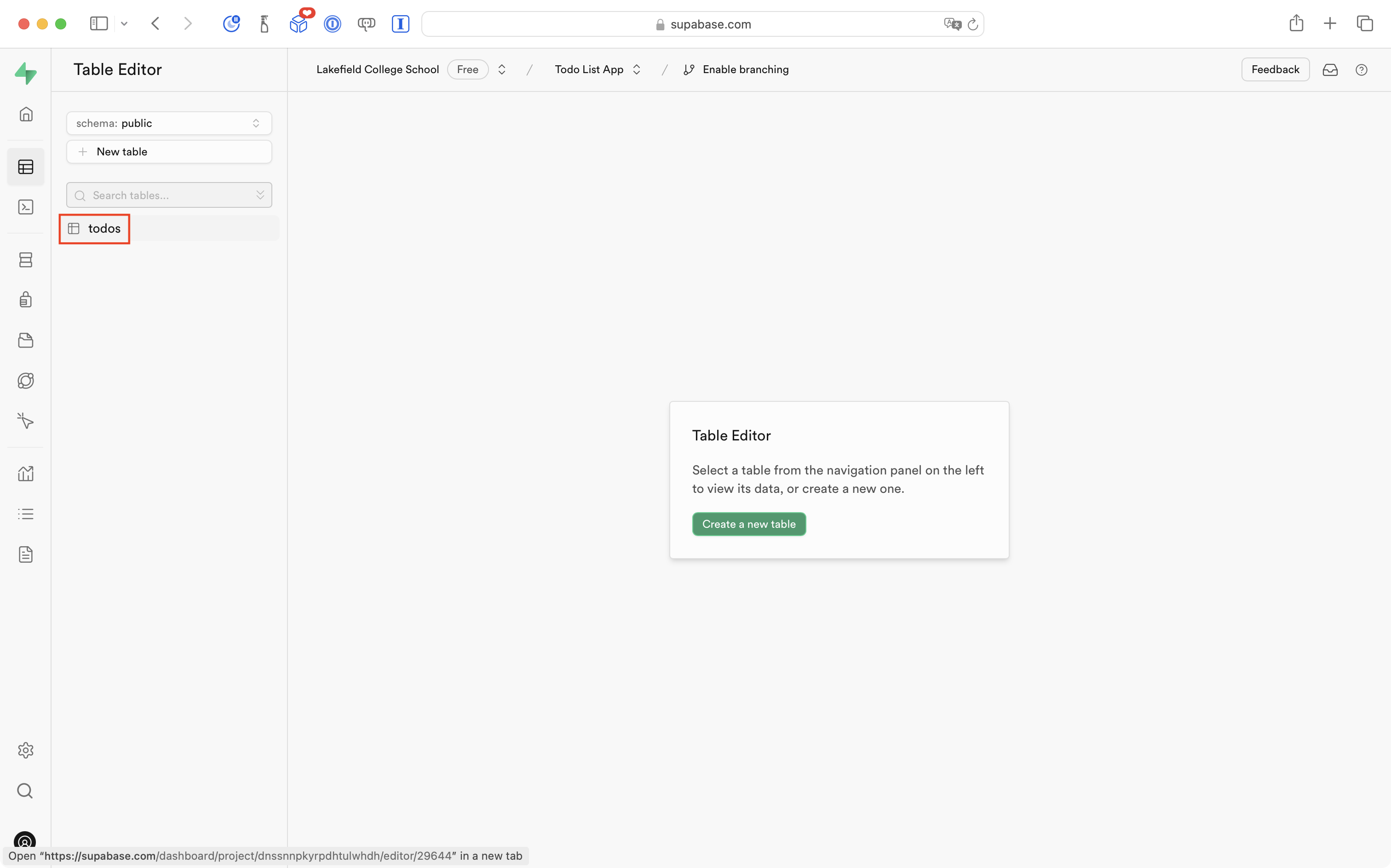Image resolution: width=1391 pixels, height=868 pixels.
Task: Select the Storage sidebar icon
Action: click(26, 340)
